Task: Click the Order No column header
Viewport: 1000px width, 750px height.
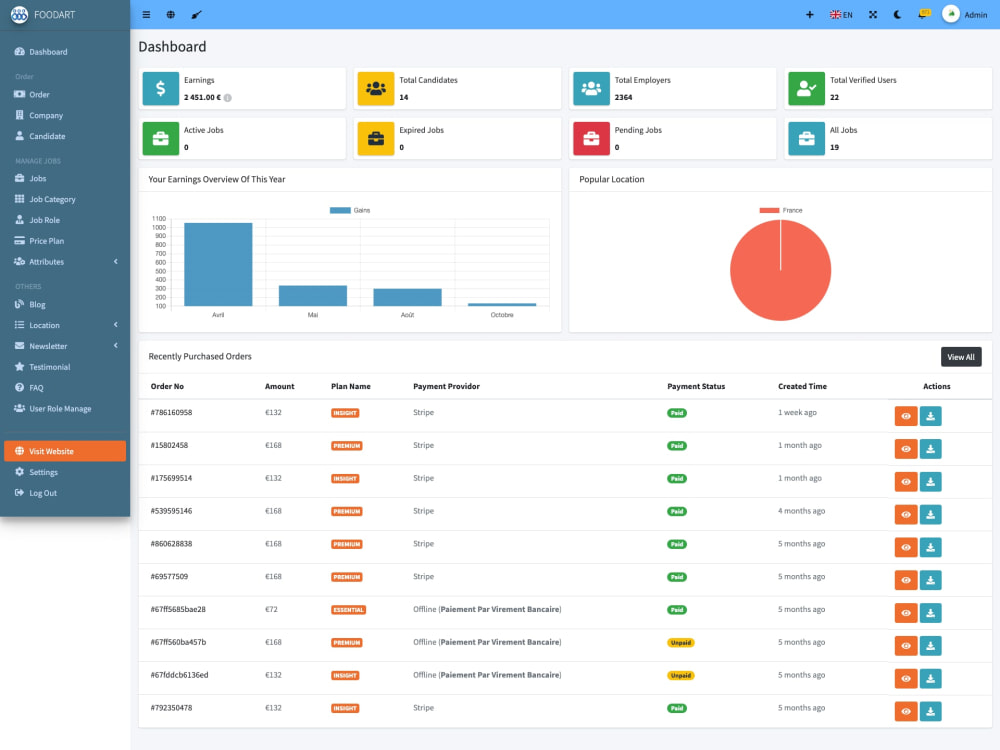Action: (167, 386)
